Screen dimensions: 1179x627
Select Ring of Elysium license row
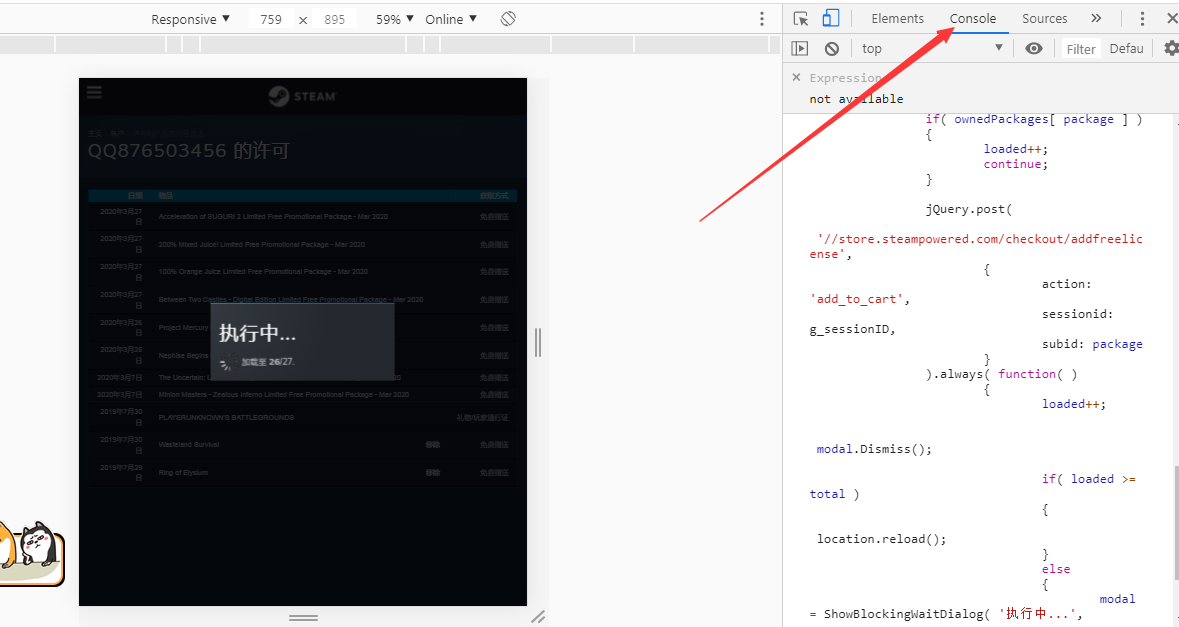[302, 472]
